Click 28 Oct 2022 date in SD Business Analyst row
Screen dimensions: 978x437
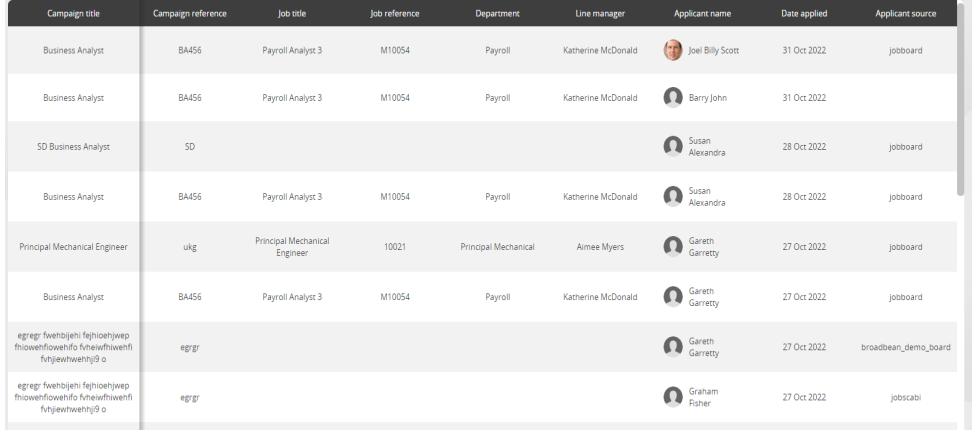804,146
